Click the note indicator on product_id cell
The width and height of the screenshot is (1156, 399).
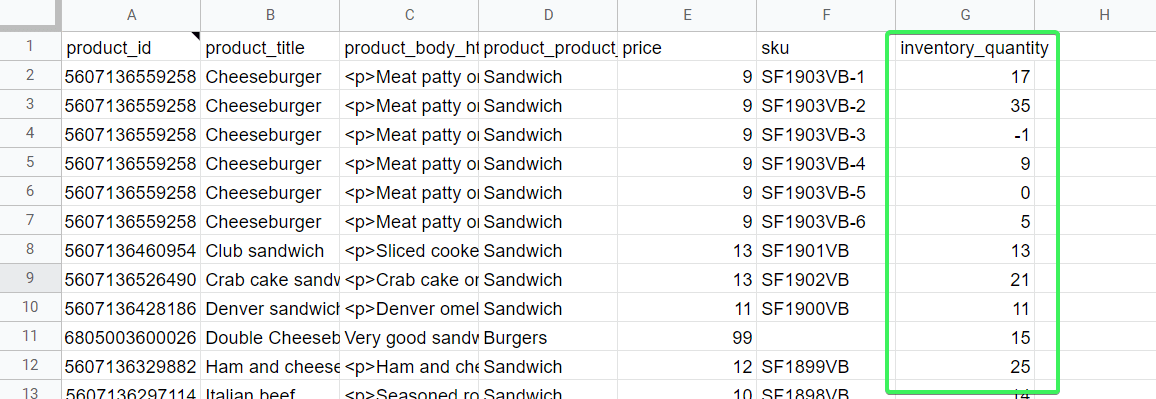[196, 35]
